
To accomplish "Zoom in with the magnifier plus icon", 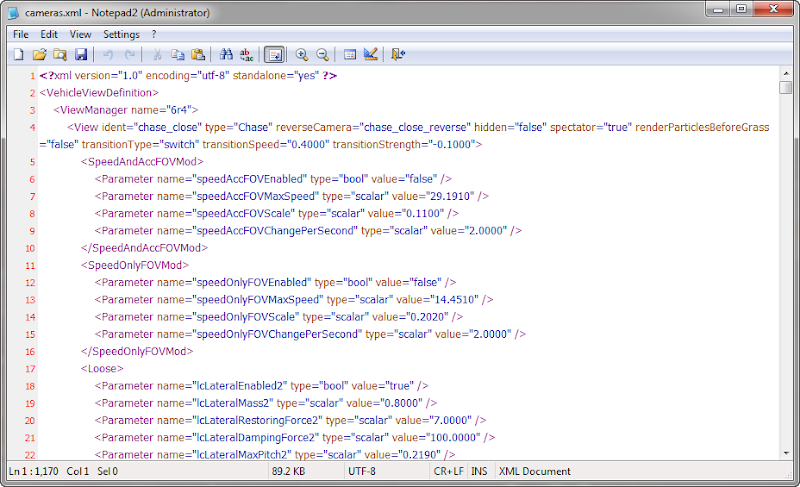I will tap(302, 55).
